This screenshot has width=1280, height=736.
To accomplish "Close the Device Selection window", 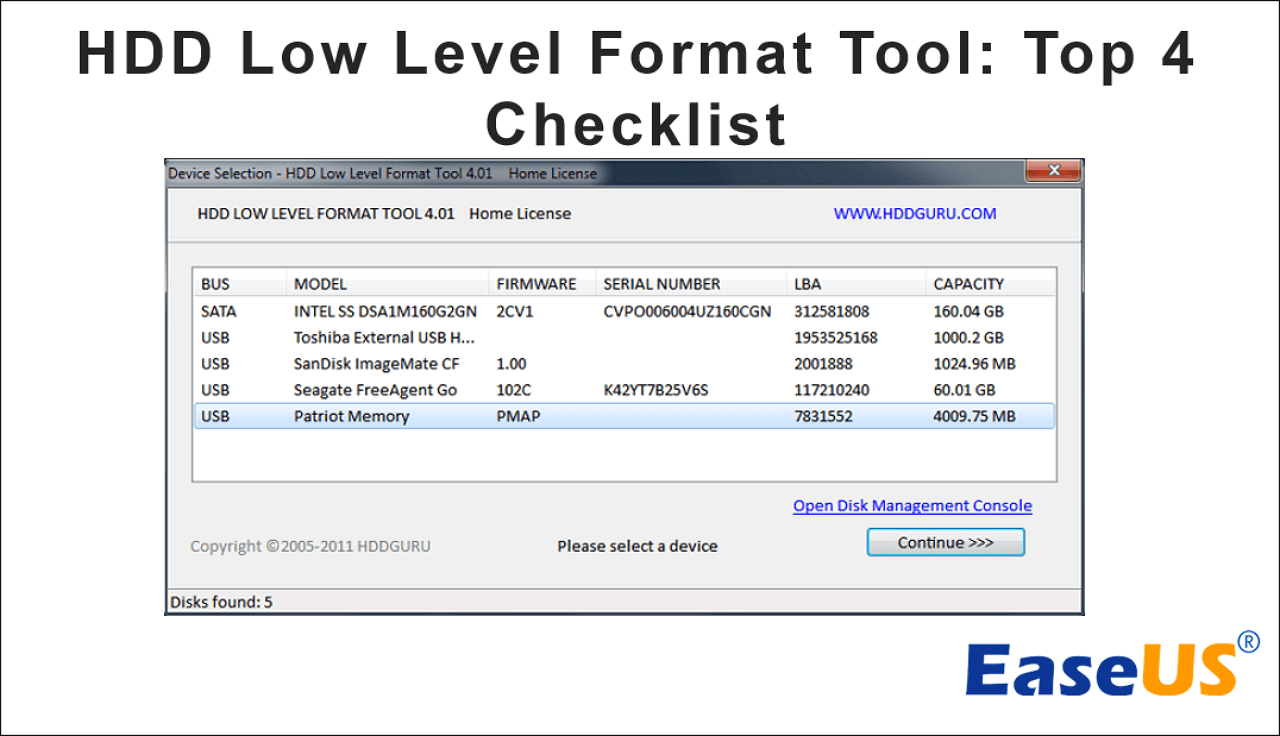I will pos(1053,171).
